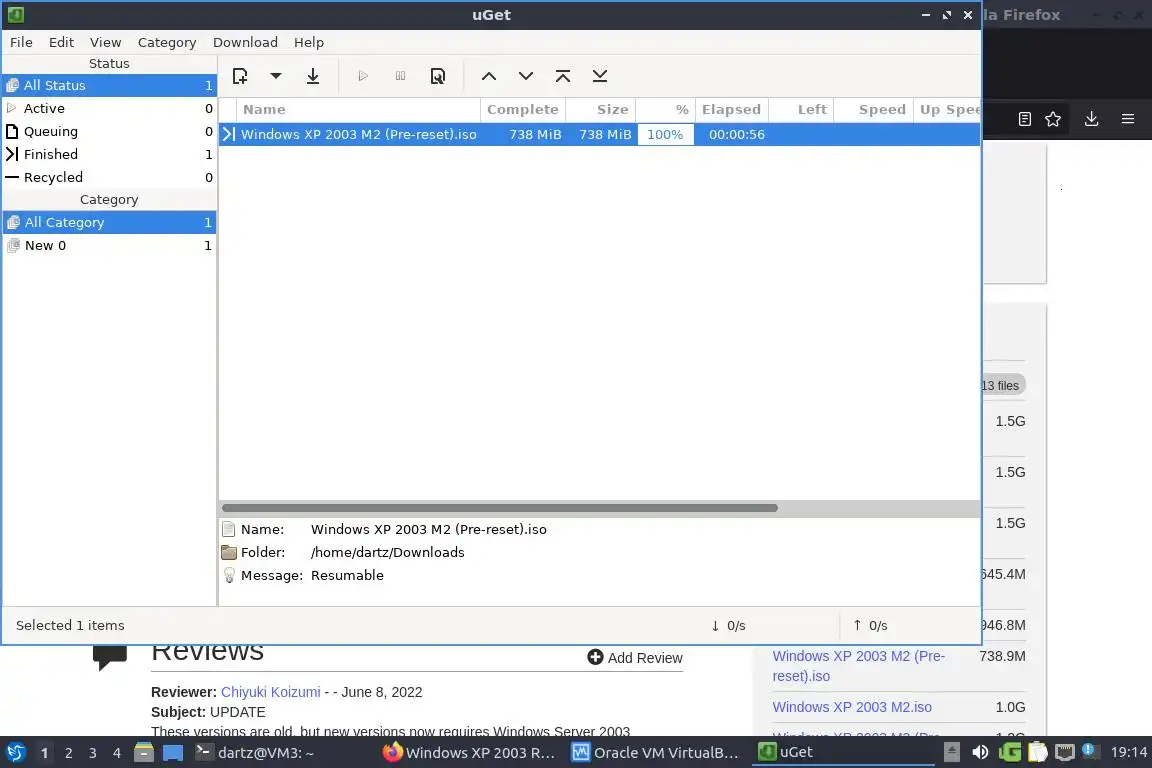Switch to workspace 3 in the taskbar
This screenshot has width=1152, height=768.
tap(93, 753)
